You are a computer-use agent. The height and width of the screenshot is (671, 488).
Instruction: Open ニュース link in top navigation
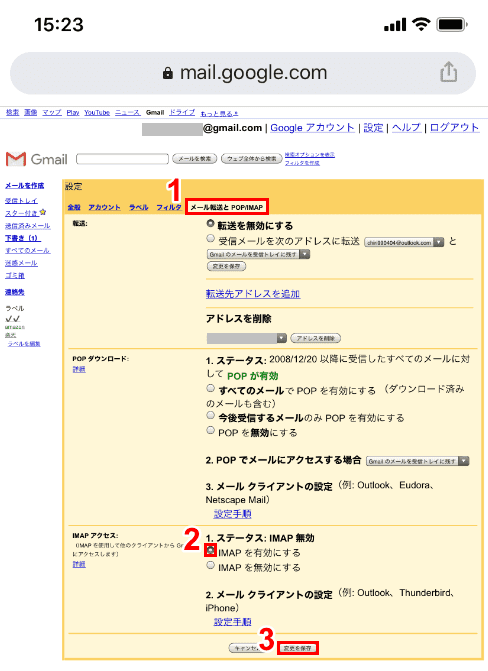click(x=128, y=113)
